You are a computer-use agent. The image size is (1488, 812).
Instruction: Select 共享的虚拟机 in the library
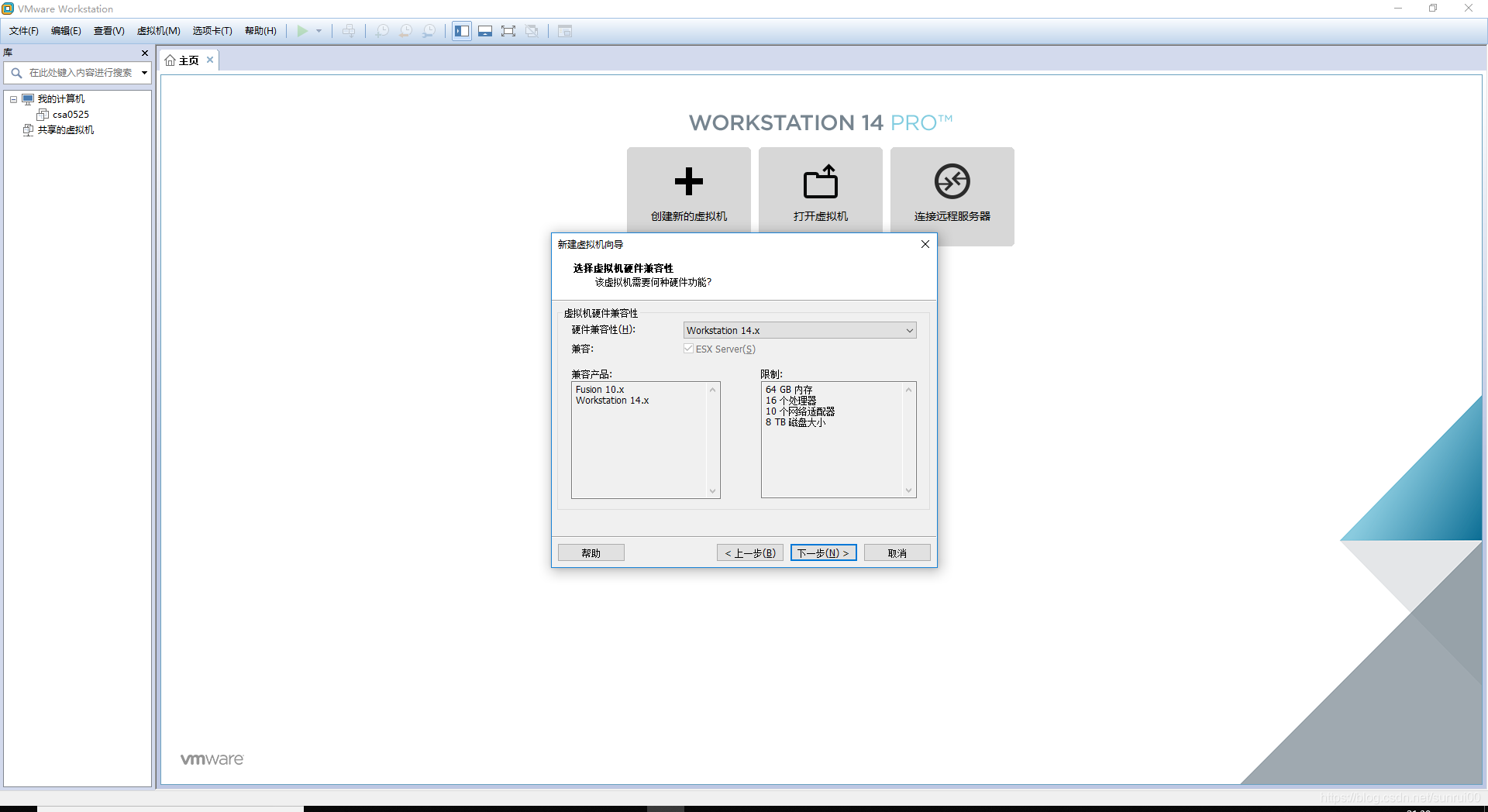coord(66,130)
